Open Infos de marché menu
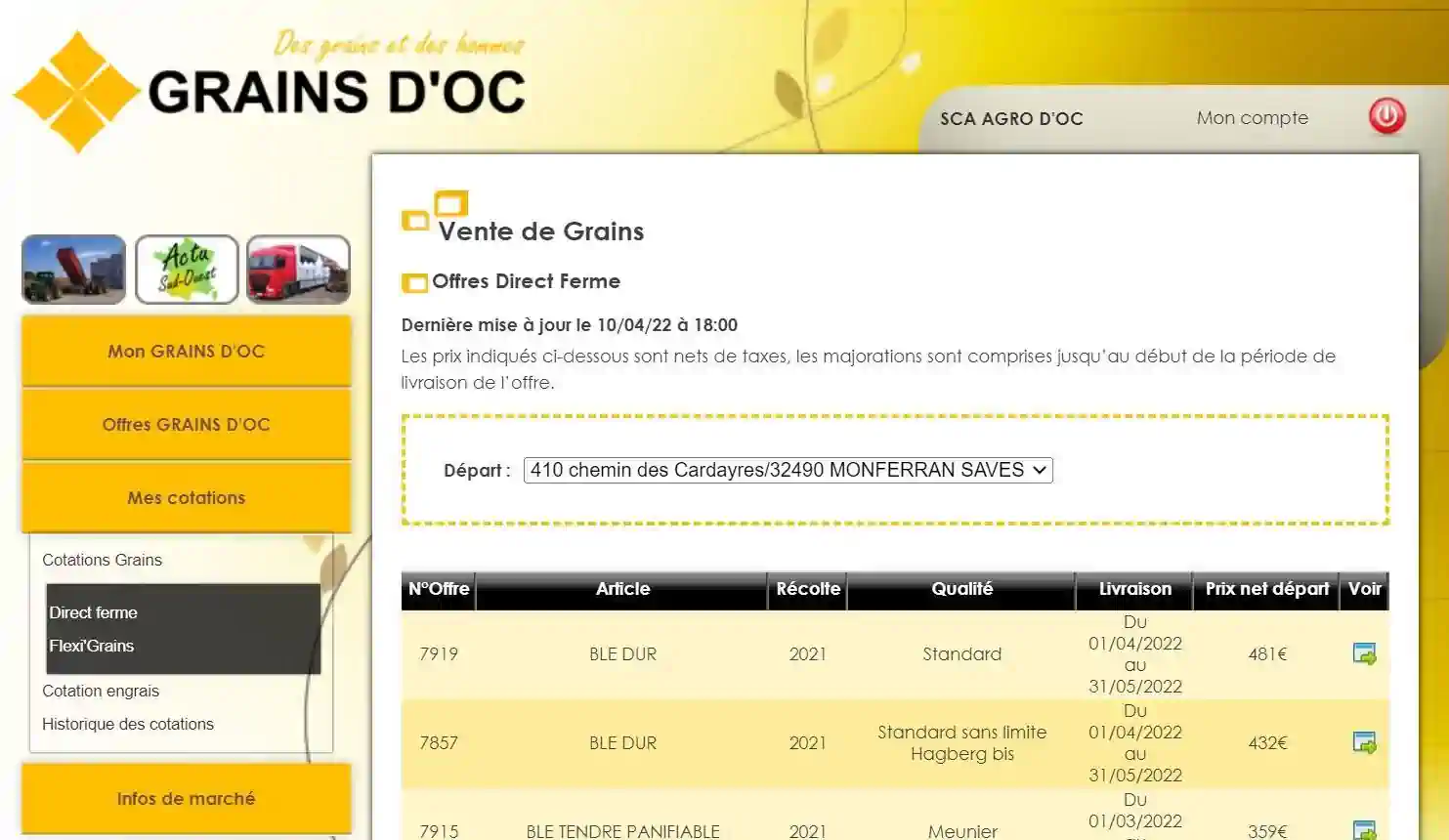1449x840 pixels. 187,798
